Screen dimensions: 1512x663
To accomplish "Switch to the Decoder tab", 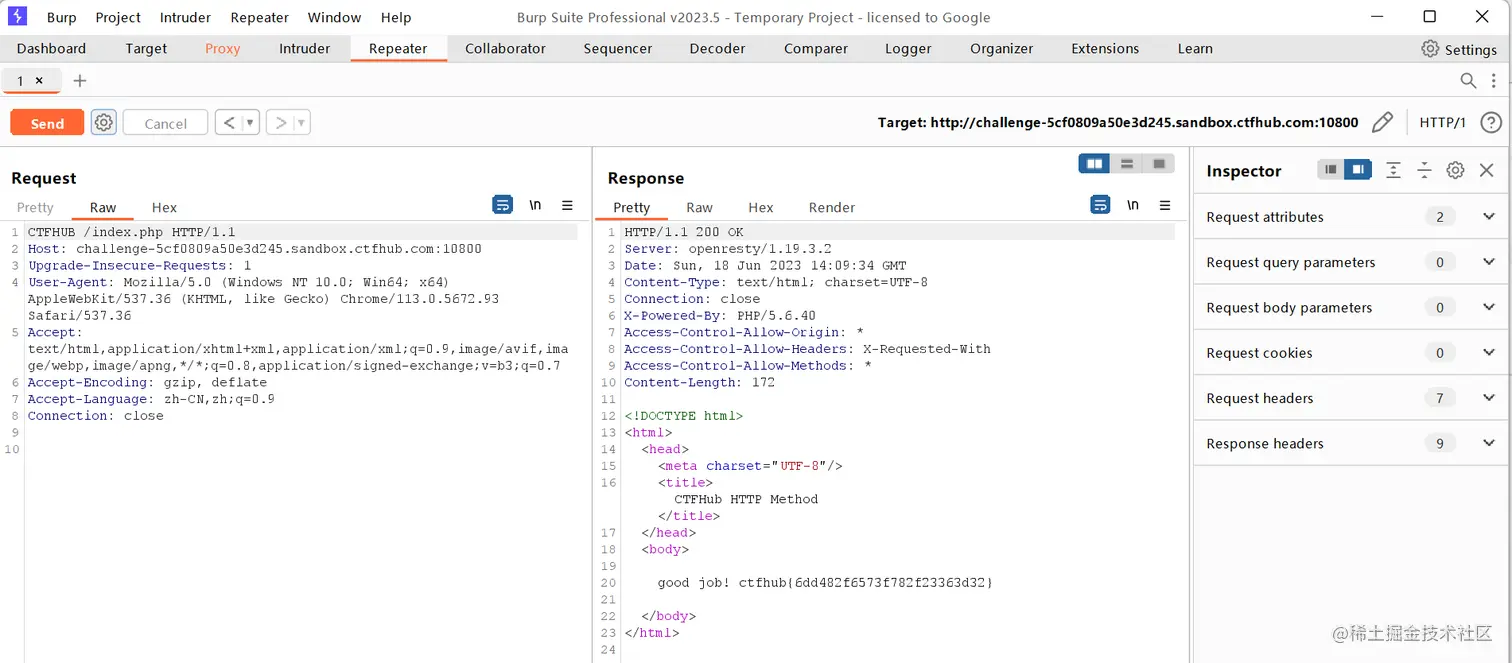I will click(x=717, y=49).
